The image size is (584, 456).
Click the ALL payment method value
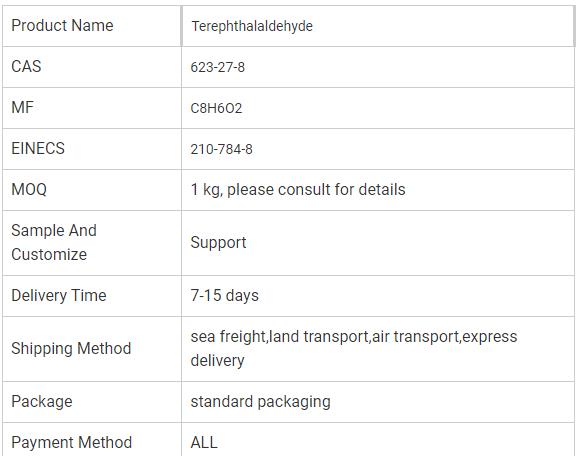pyautogui.click(x=204, y=443)
